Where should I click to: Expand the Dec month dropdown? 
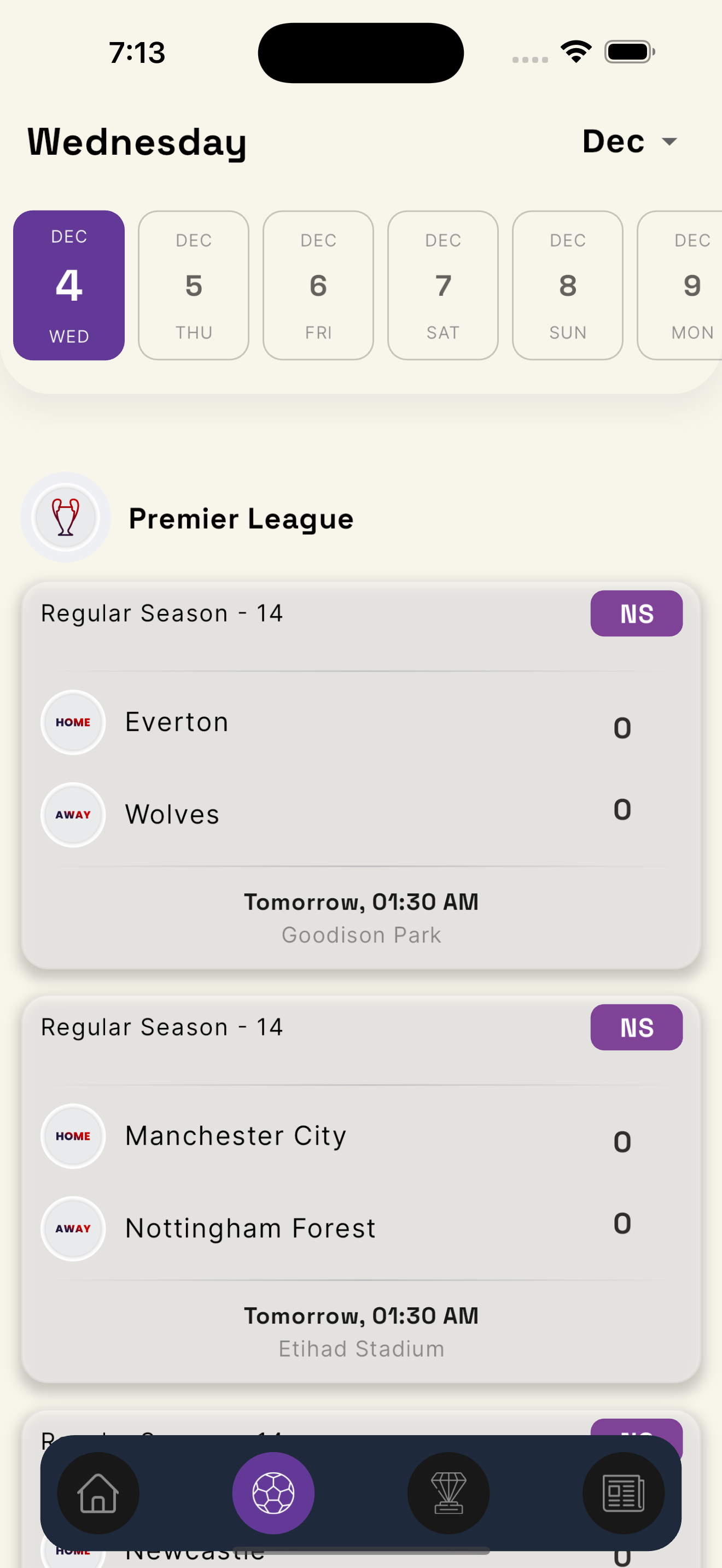(630, 142)
